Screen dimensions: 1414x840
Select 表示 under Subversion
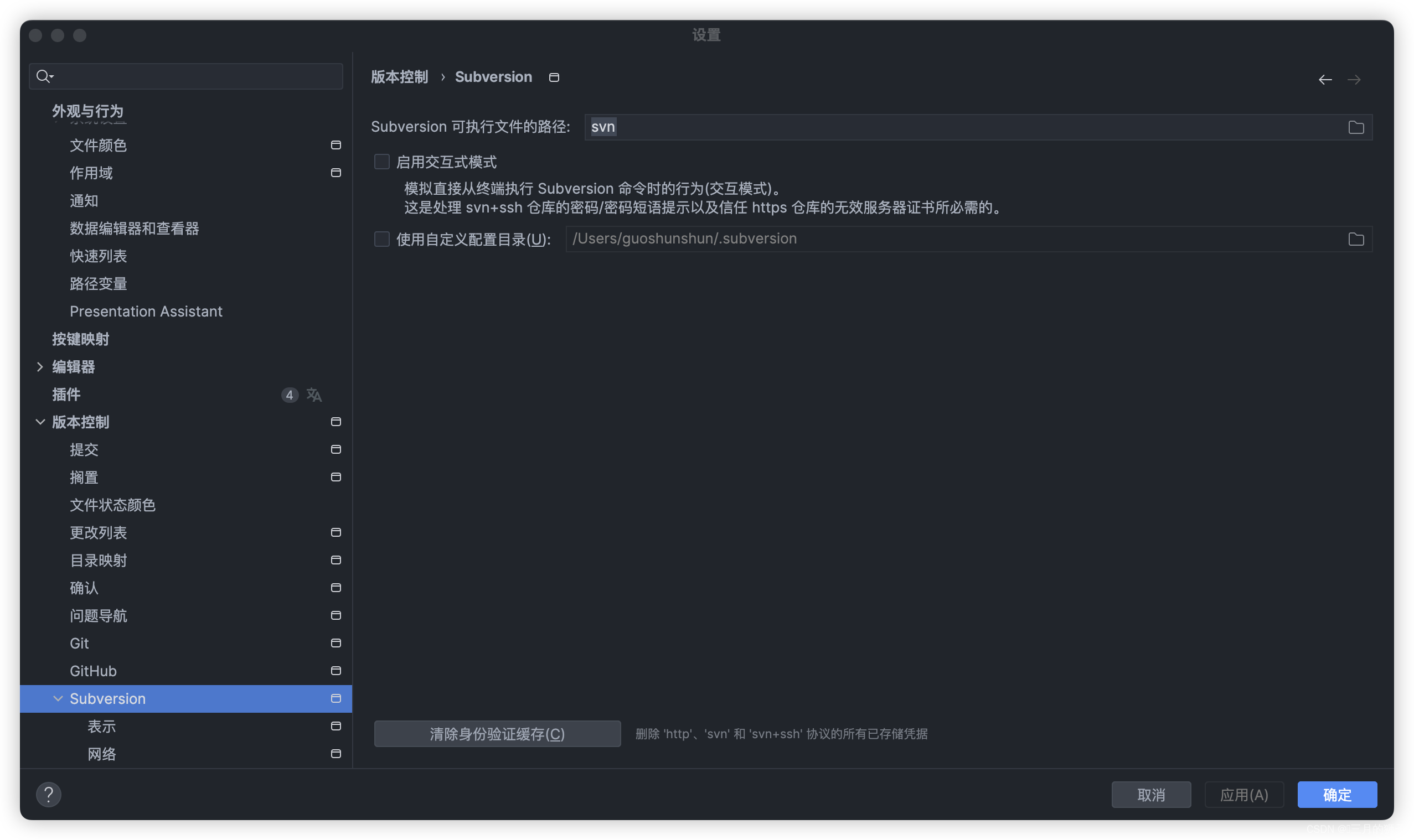coord(101,726)
